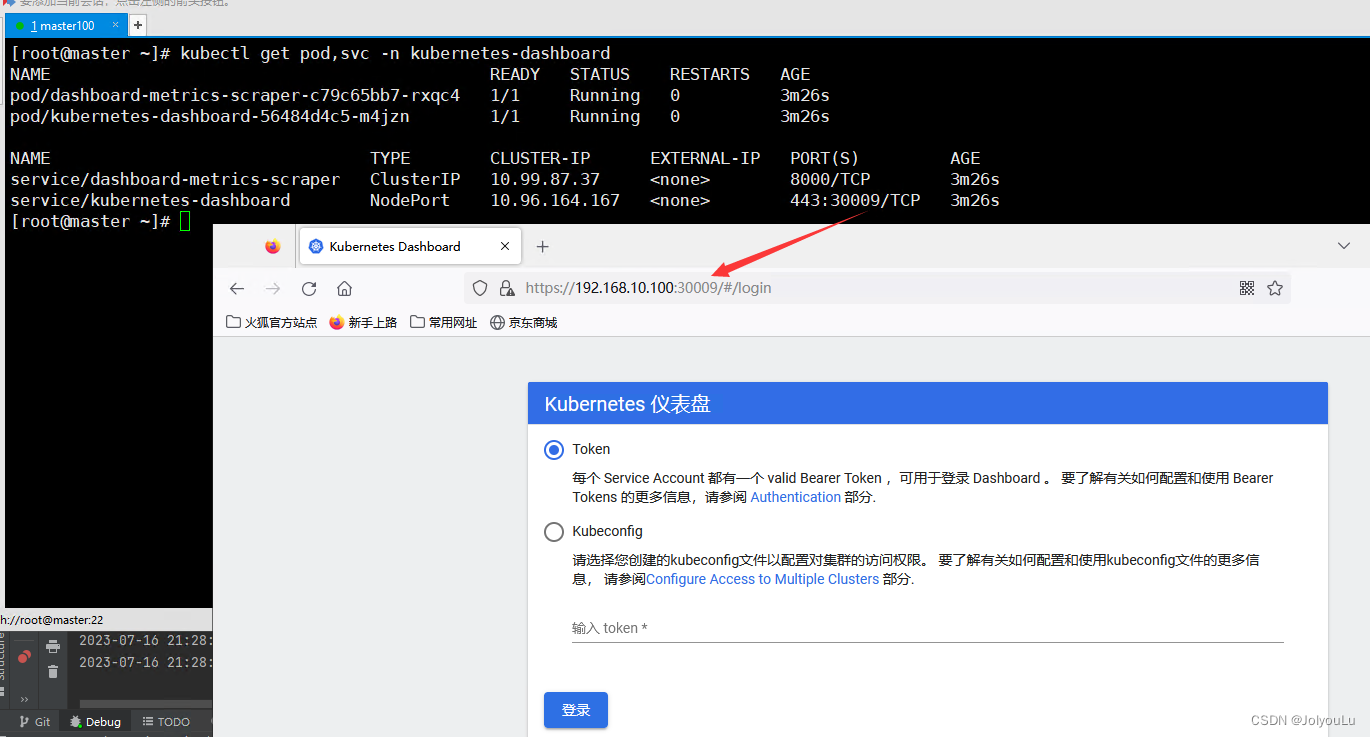Click the Firefox logo icon left of the tab

[273, 246]
